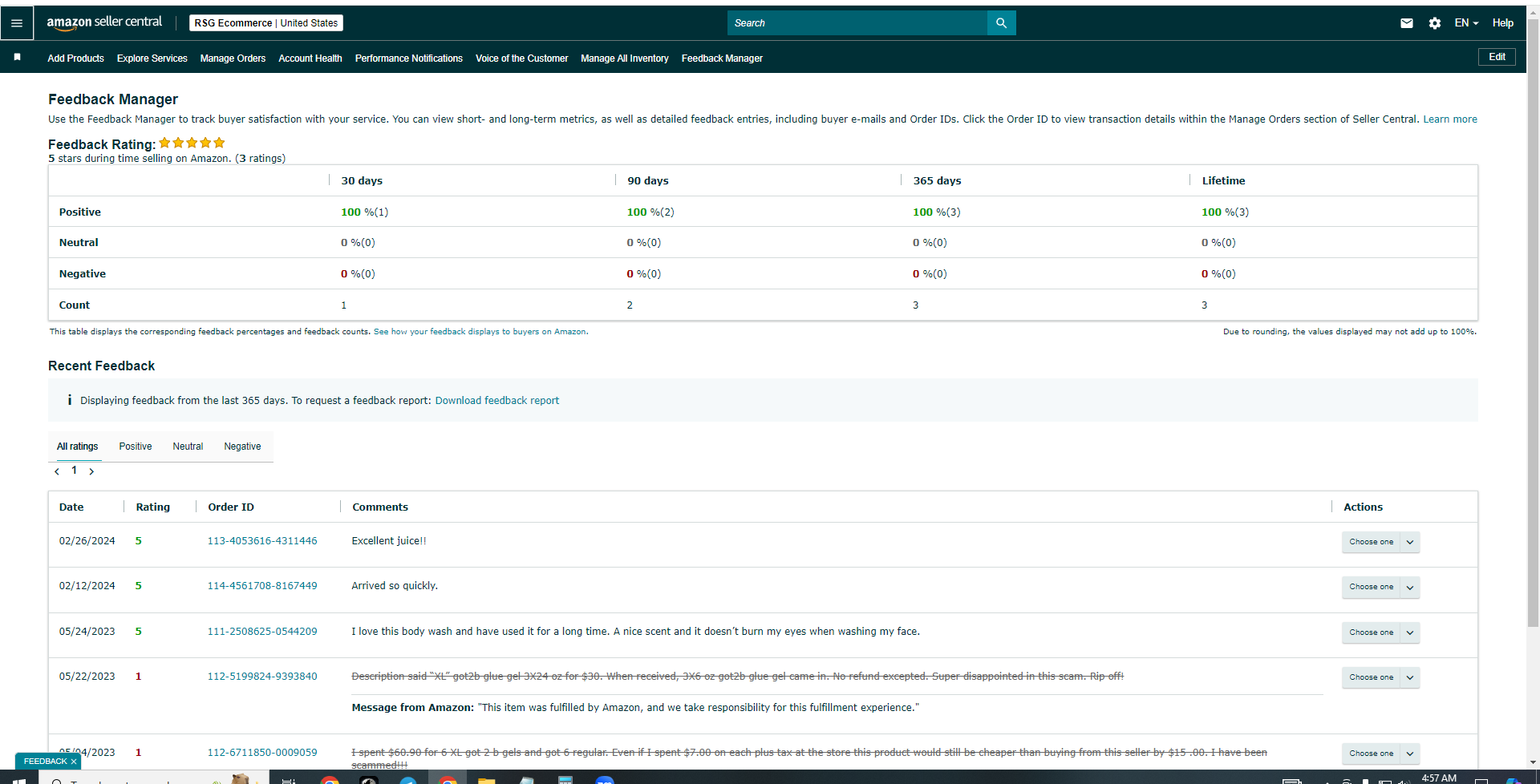Open Account Health menu item
The height and width of the screenshot is (784, 1540).
[x=310, y=59]
